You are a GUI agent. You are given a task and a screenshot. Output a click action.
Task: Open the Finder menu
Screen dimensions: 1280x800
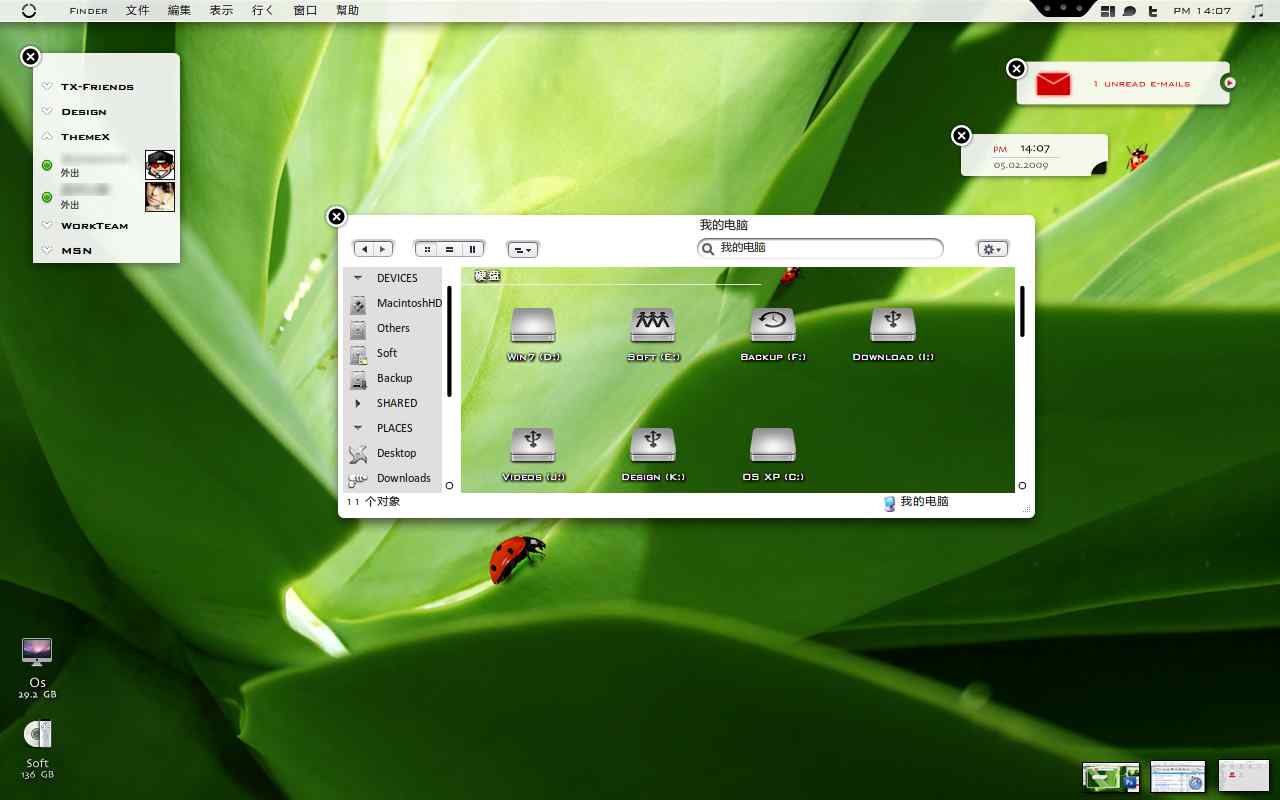click(89, 11)
